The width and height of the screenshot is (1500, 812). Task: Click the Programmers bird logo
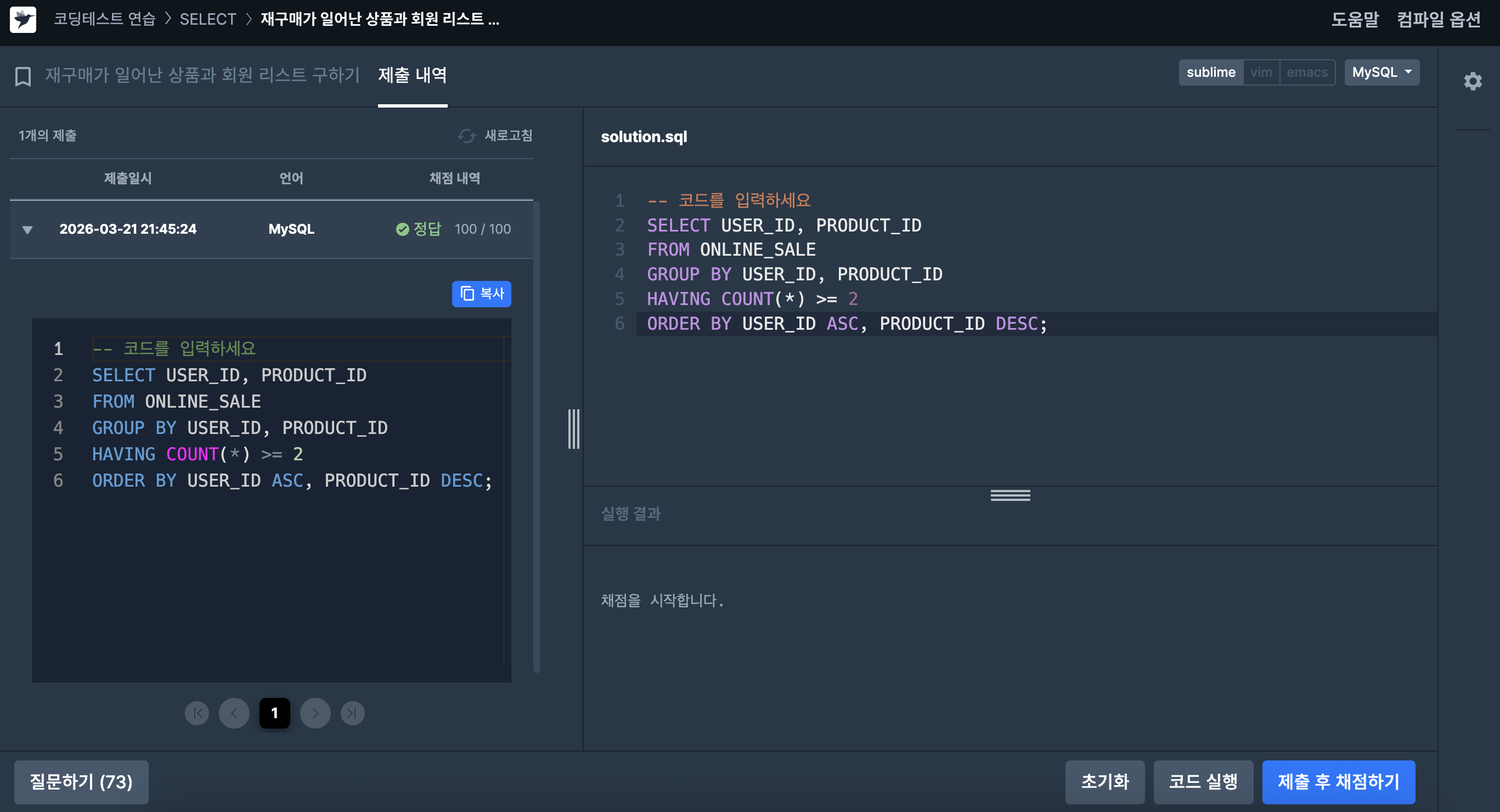point(23,19)
